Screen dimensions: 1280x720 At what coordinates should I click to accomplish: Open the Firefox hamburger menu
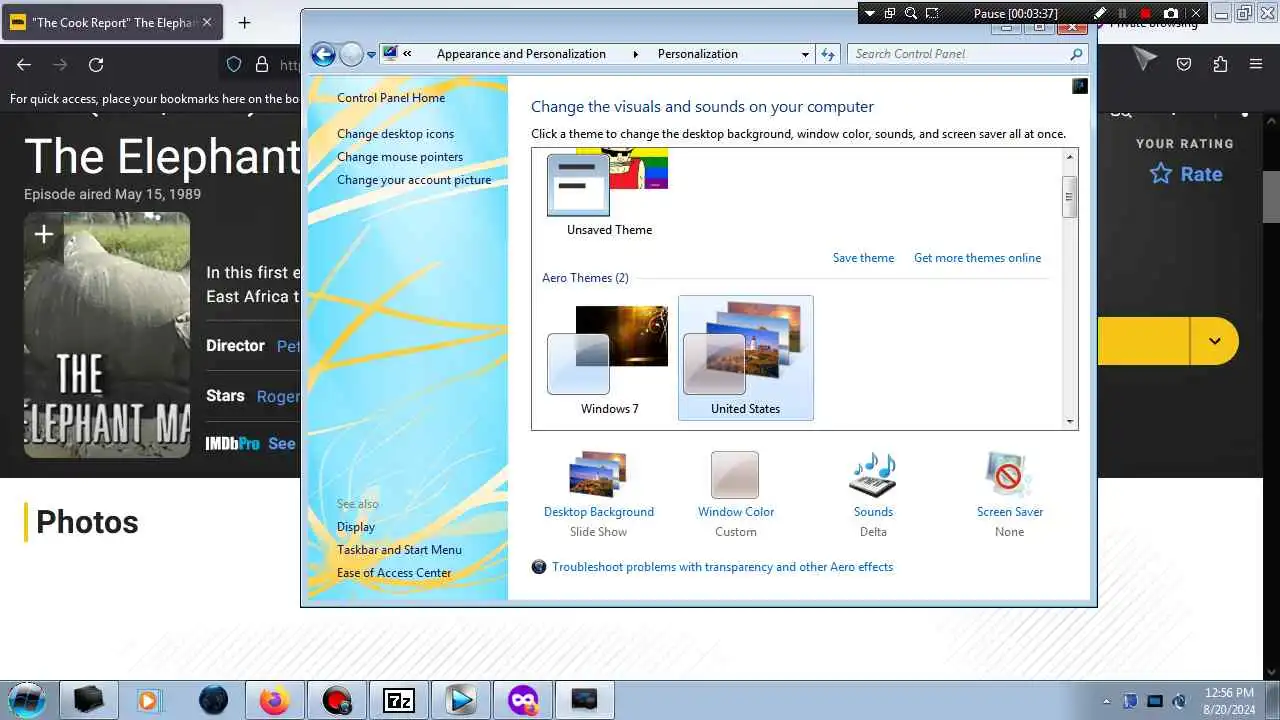[x=1256, y=64]
